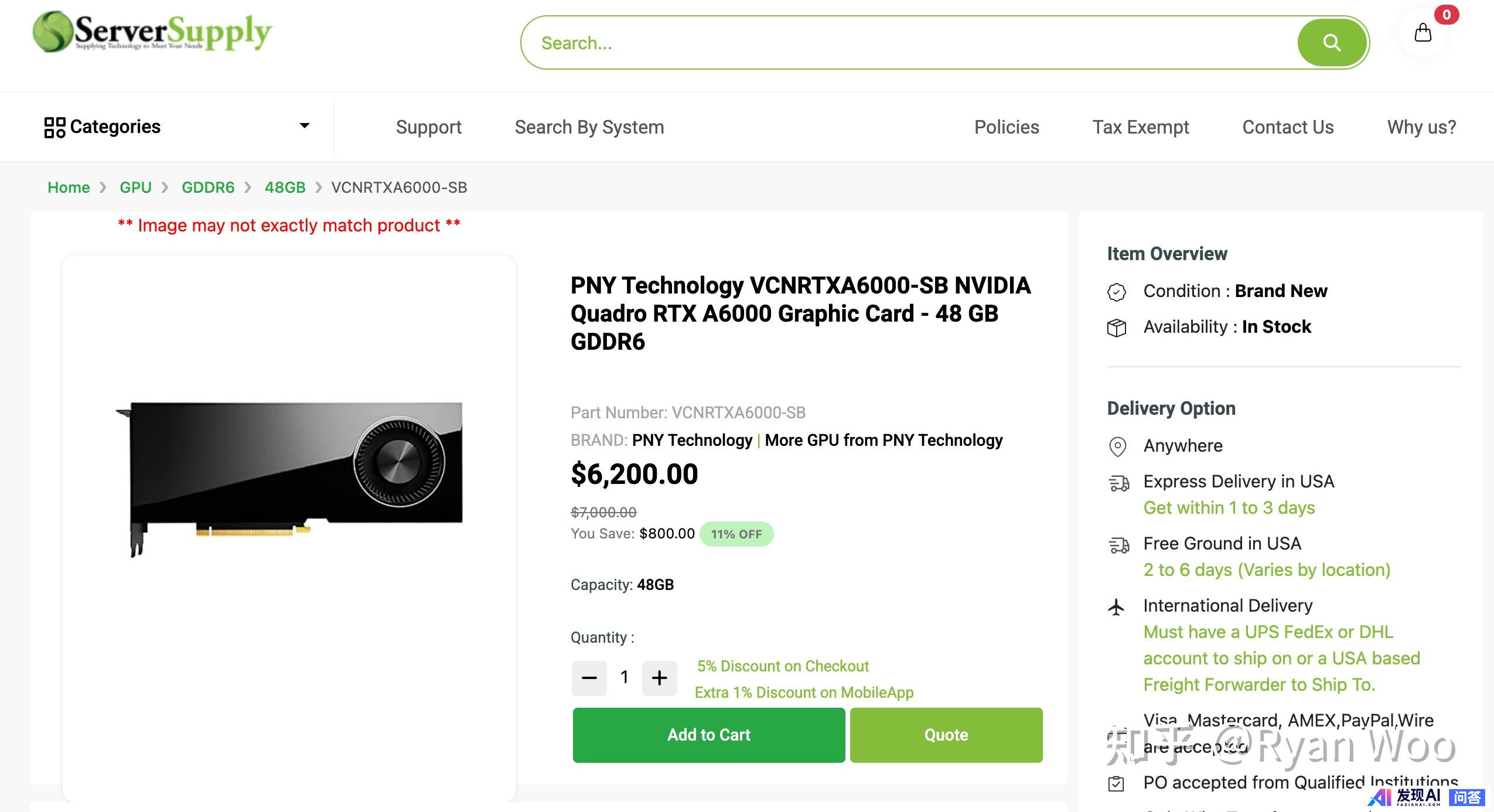The image size is (1494, 812).
Task: Click the ServerSupply logo
Action: [x=152, y=32]
